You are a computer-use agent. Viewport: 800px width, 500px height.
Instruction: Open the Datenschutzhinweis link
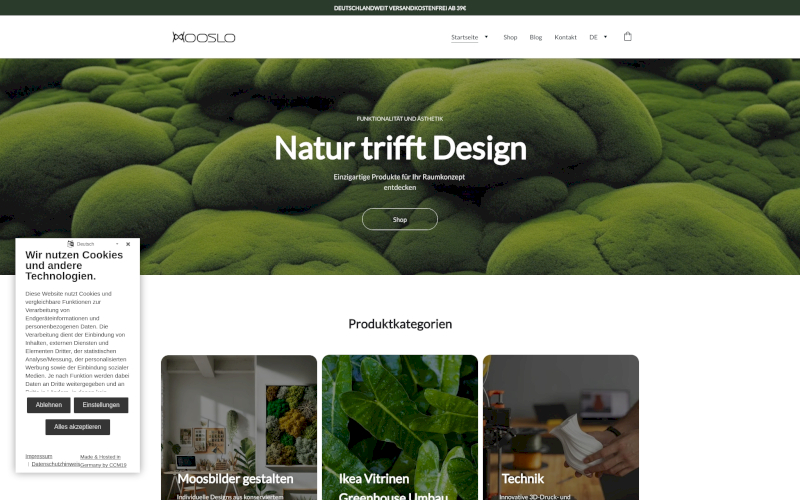(x=56, y=464)
